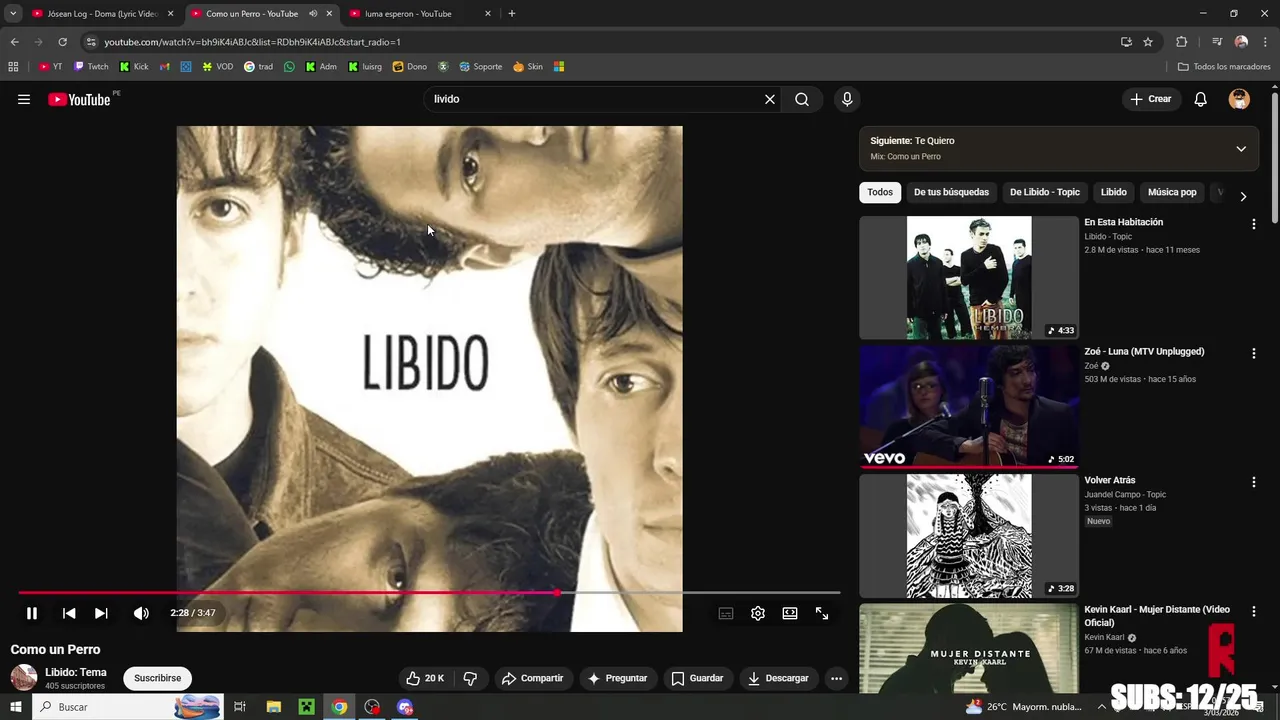Reload the current page
Screen dimensions: 1280x720
click(62, 42)
